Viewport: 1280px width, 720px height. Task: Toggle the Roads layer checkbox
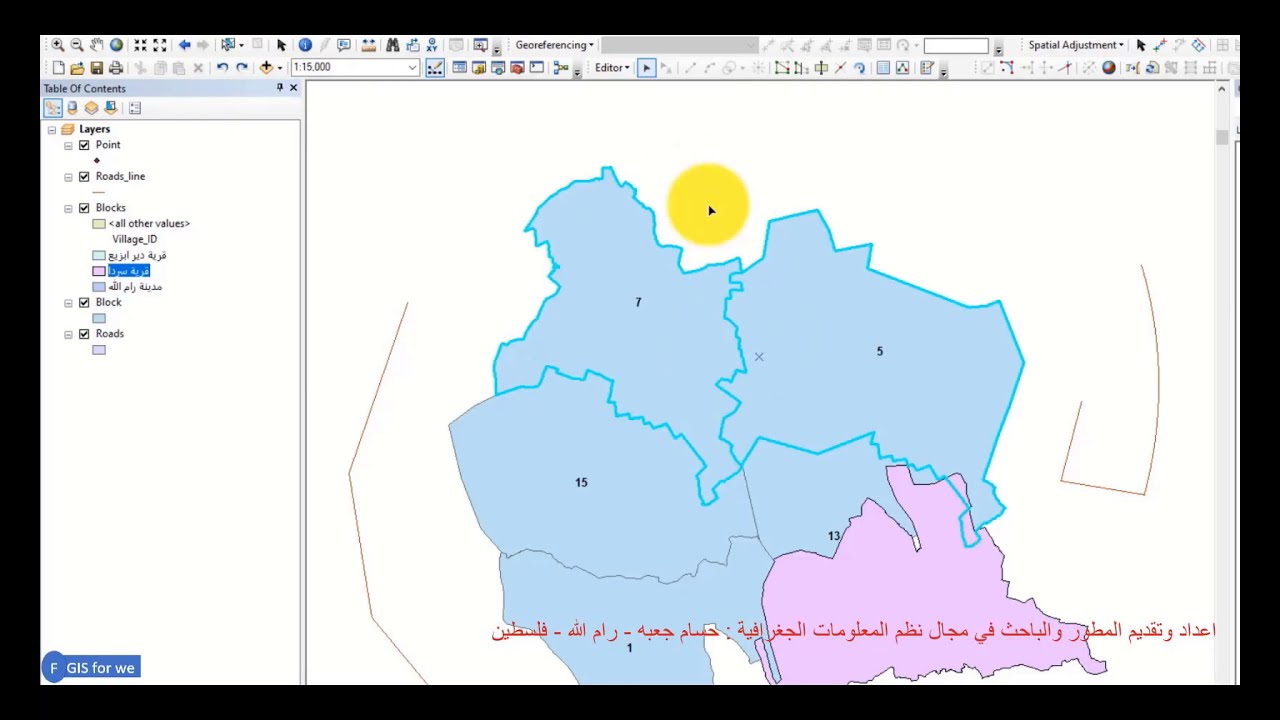click(84, 334)
